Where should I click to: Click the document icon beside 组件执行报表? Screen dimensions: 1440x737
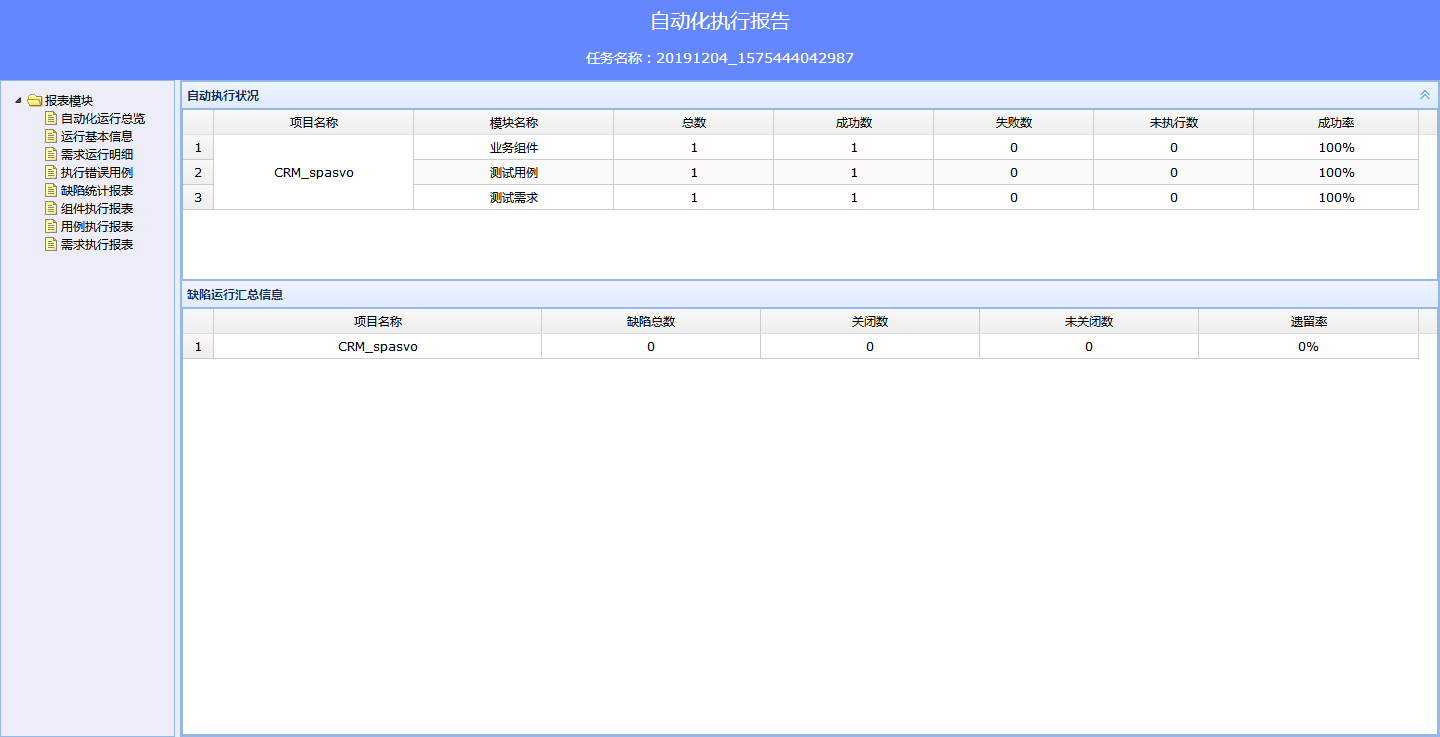coord(51,208)
